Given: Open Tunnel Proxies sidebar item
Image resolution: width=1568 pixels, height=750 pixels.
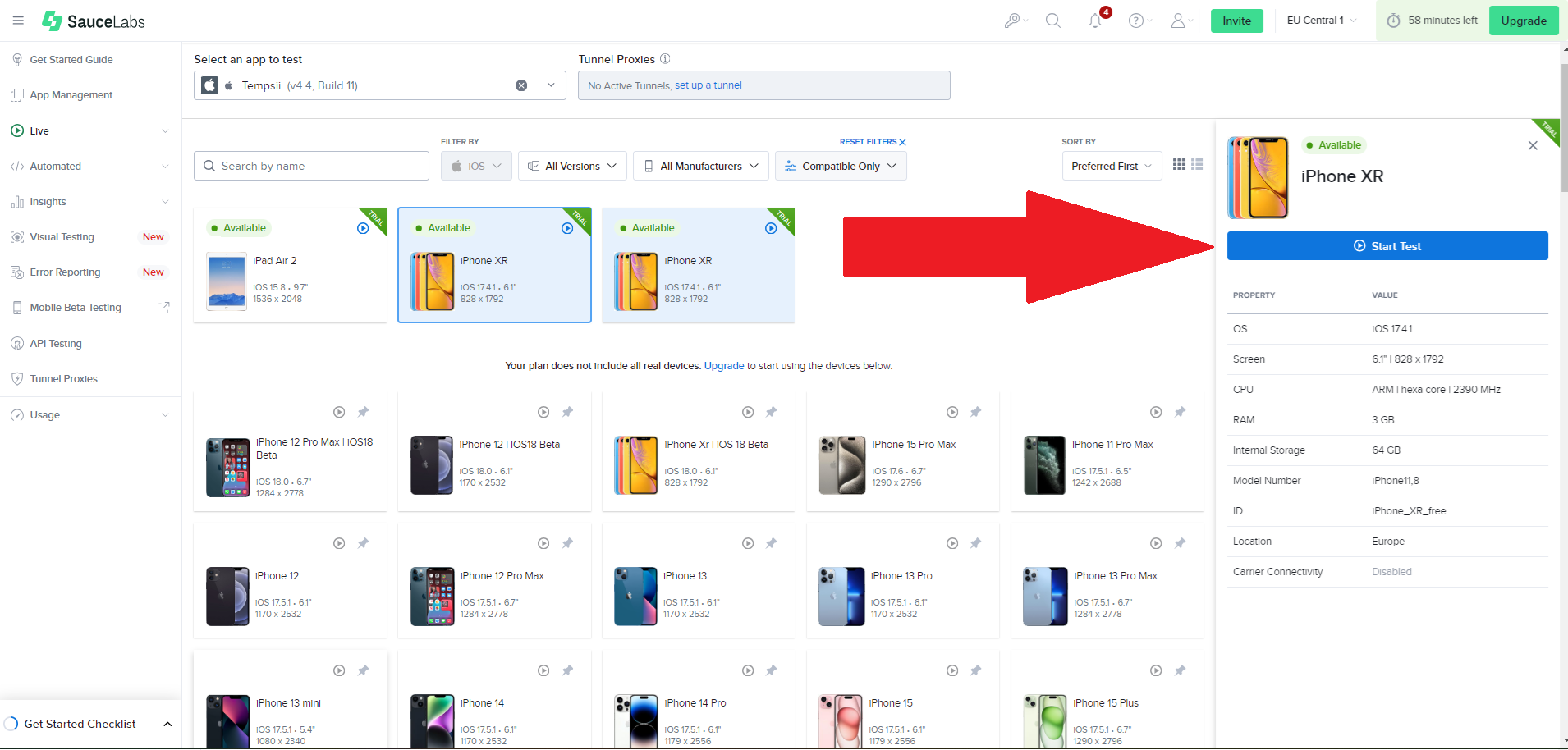Looking at the screenshot, I should coord(64,379).
